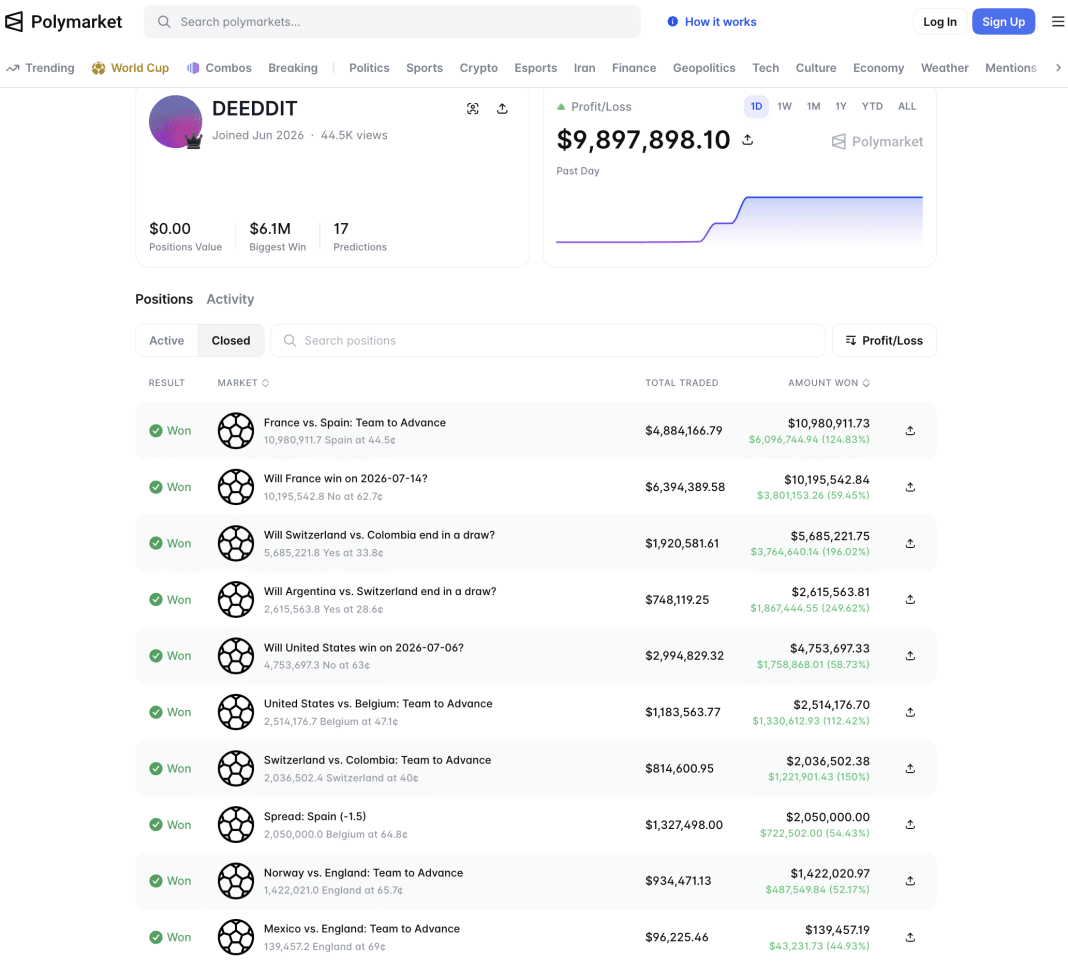Open the Activity tab
The width and height of the screenshot is (1068, 963).
(x=230, y=299)
